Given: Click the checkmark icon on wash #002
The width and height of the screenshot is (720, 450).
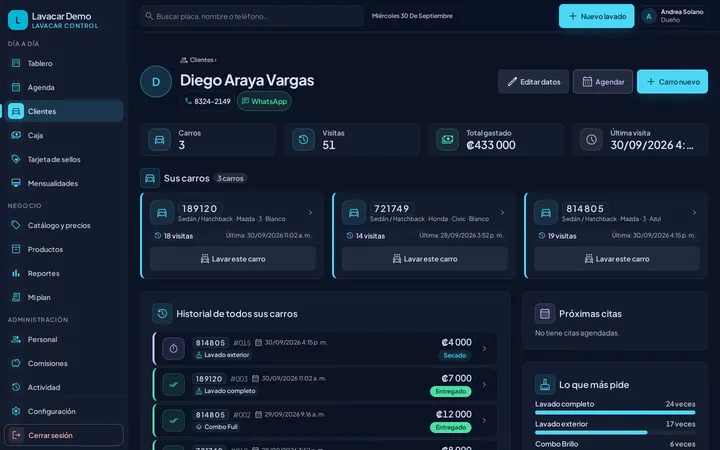Looking at the screenshot, I should [x=173, y=420].
